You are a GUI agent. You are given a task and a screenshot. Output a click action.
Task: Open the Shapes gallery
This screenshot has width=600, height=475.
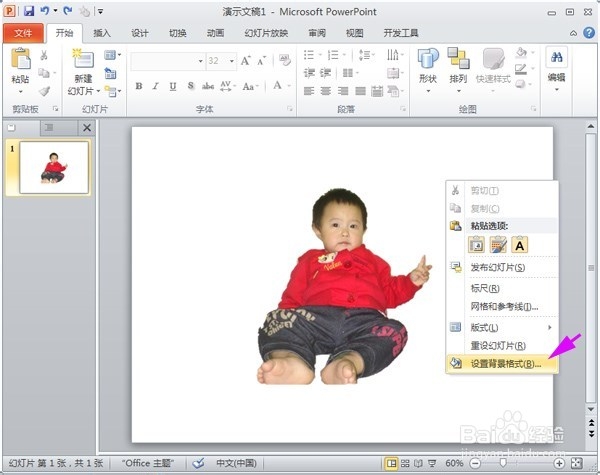(x=428, y=69)
